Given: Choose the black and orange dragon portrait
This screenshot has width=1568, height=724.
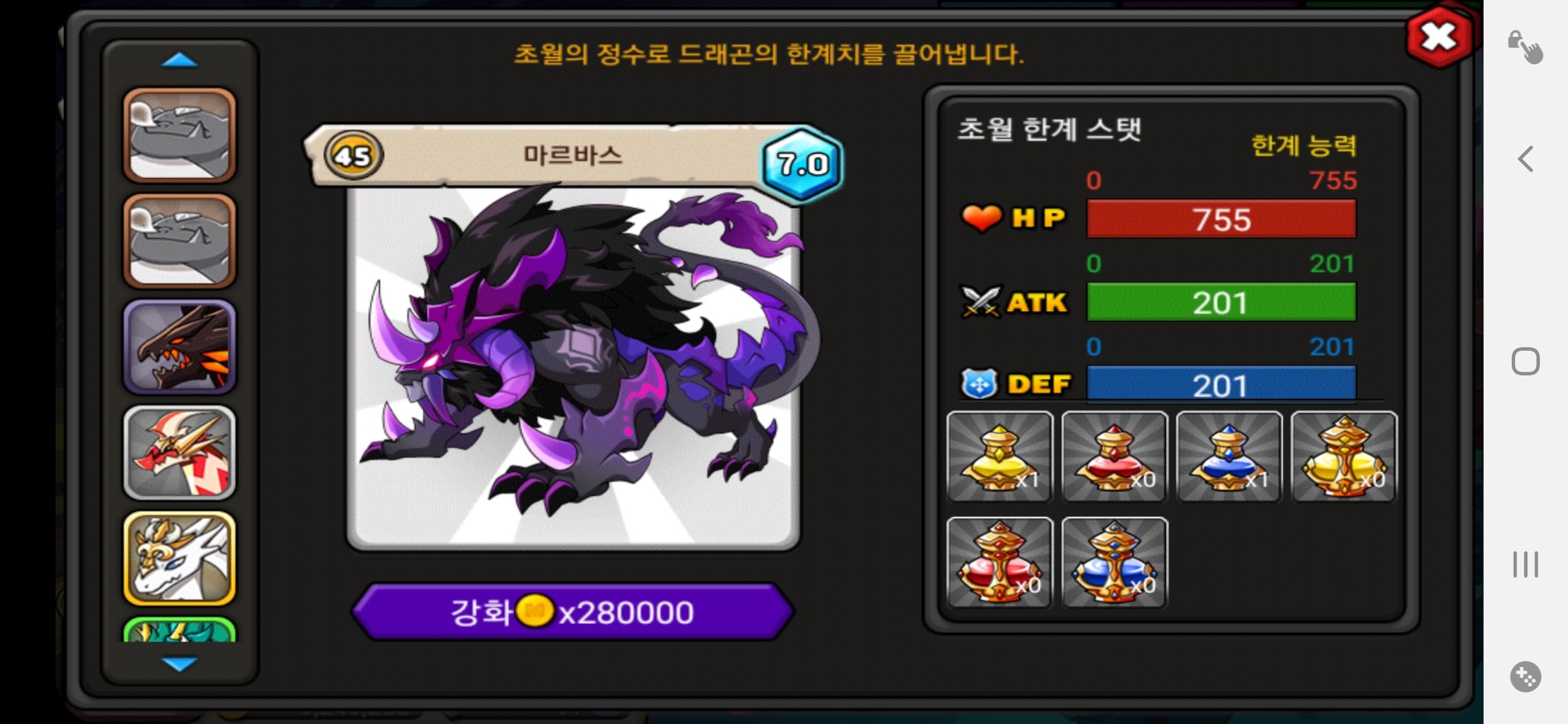Looking at the screenshot, I should (x=180, y=347).
